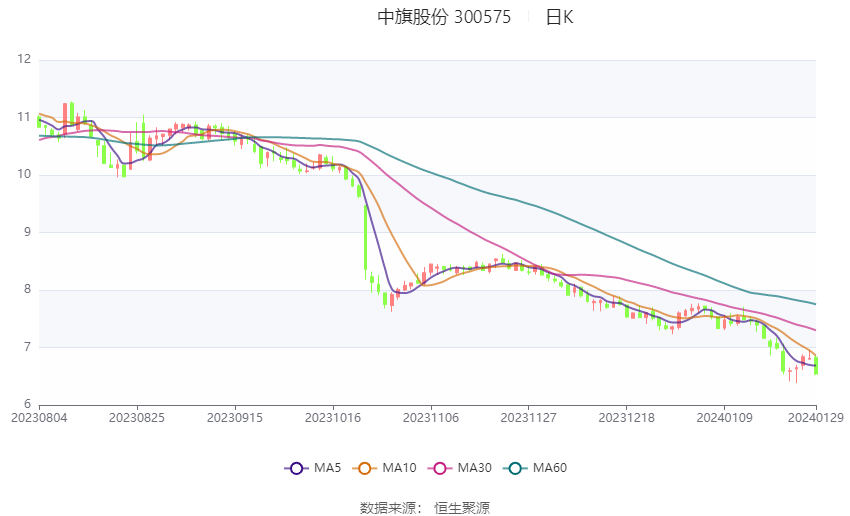The width and height of the screenshot is (850, 516).
Task: Click the 20231106 date label on the x-axis
Action: tap(430, 417)
